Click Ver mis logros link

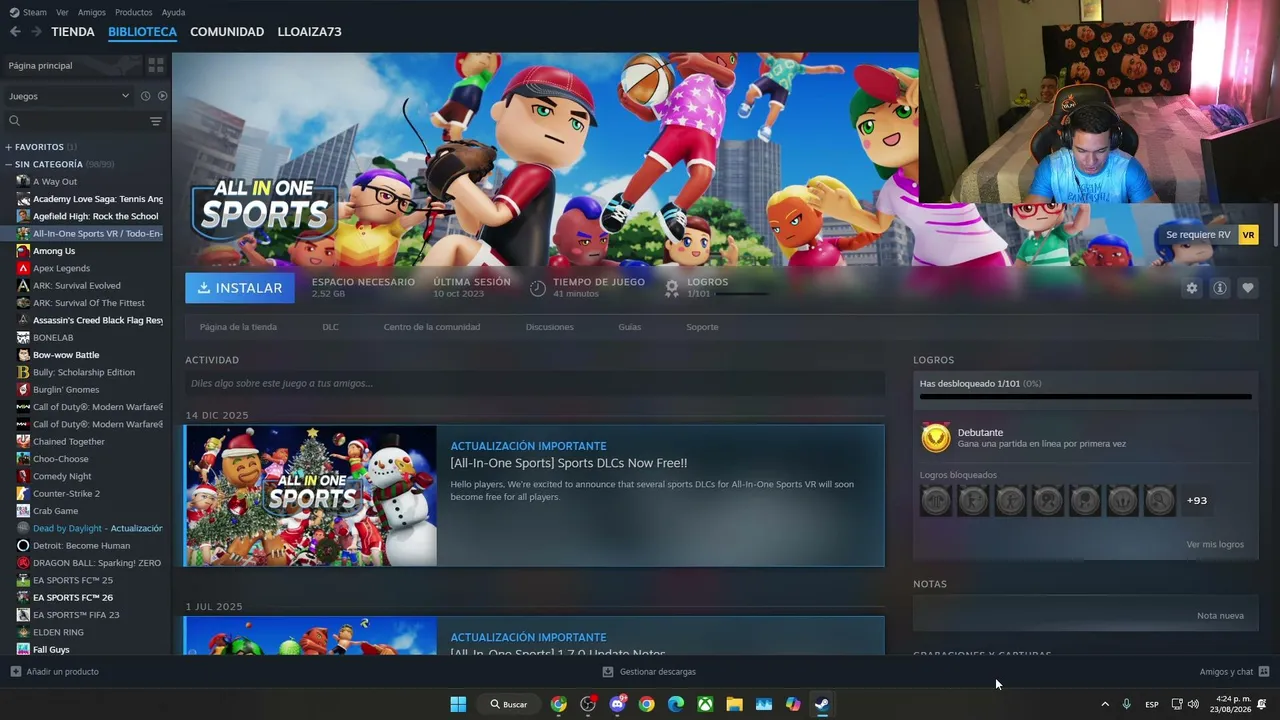1215,545
